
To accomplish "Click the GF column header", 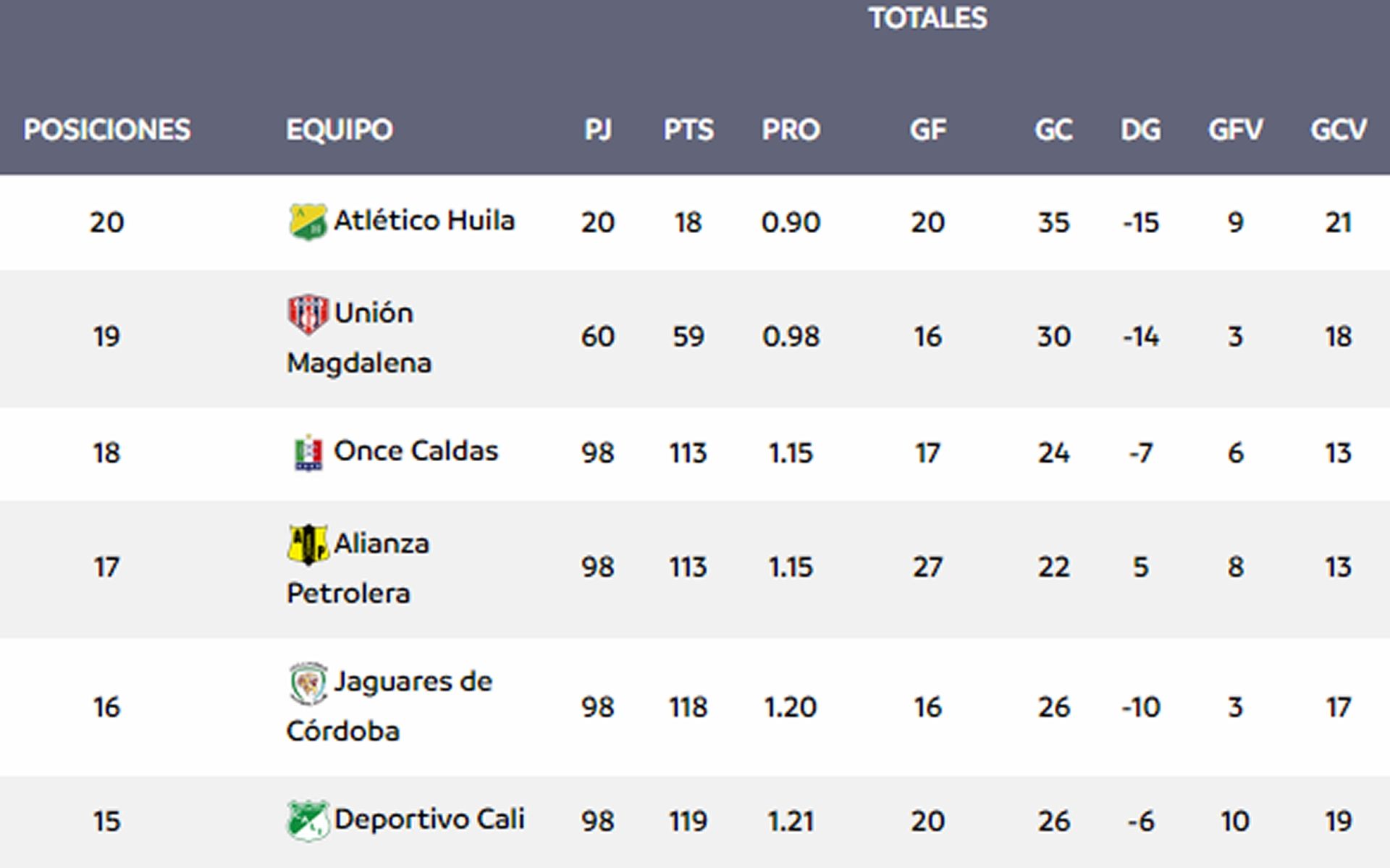I will pyautogui.click(x=927, y=130).
